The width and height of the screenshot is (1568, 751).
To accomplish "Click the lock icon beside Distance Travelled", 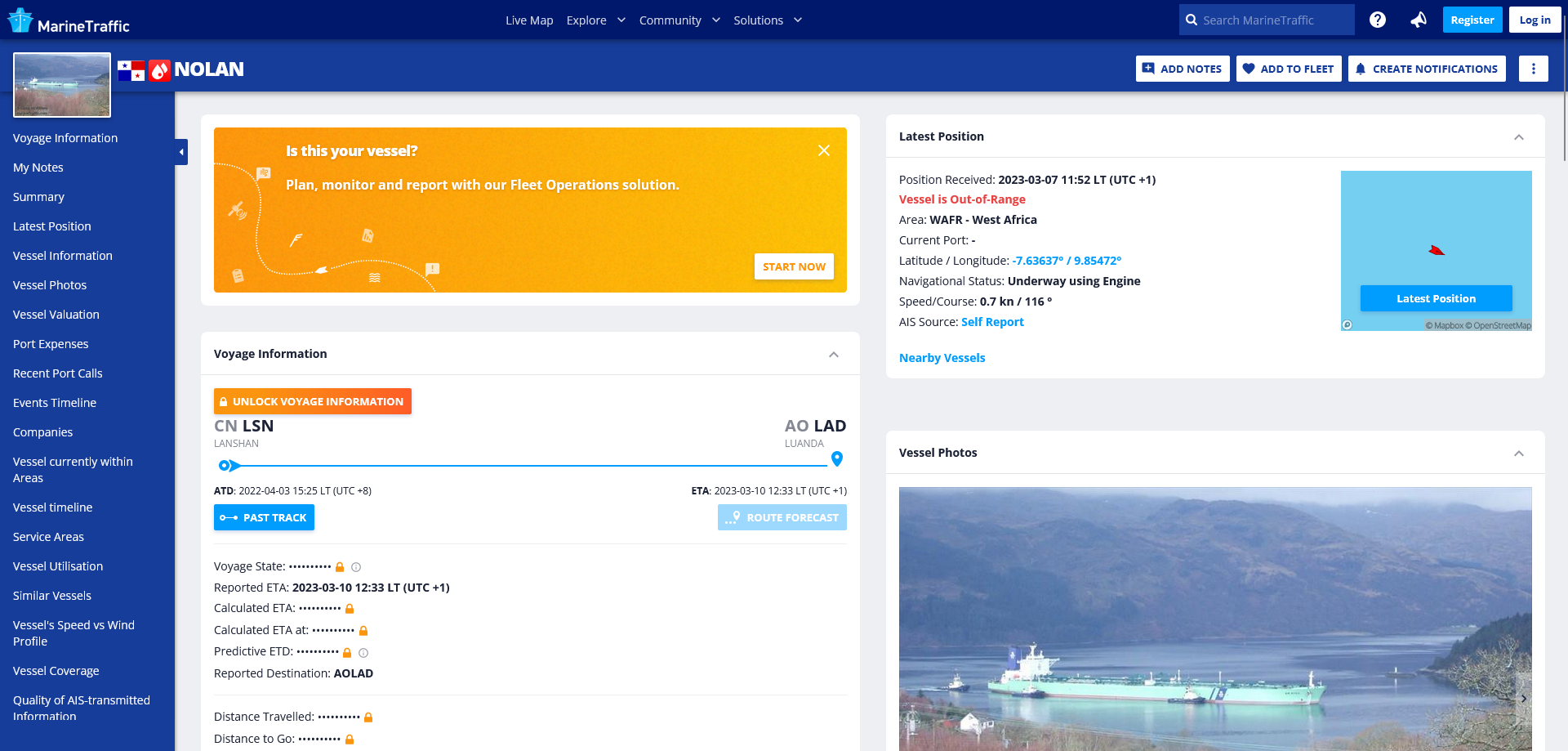I will point(368,717).
